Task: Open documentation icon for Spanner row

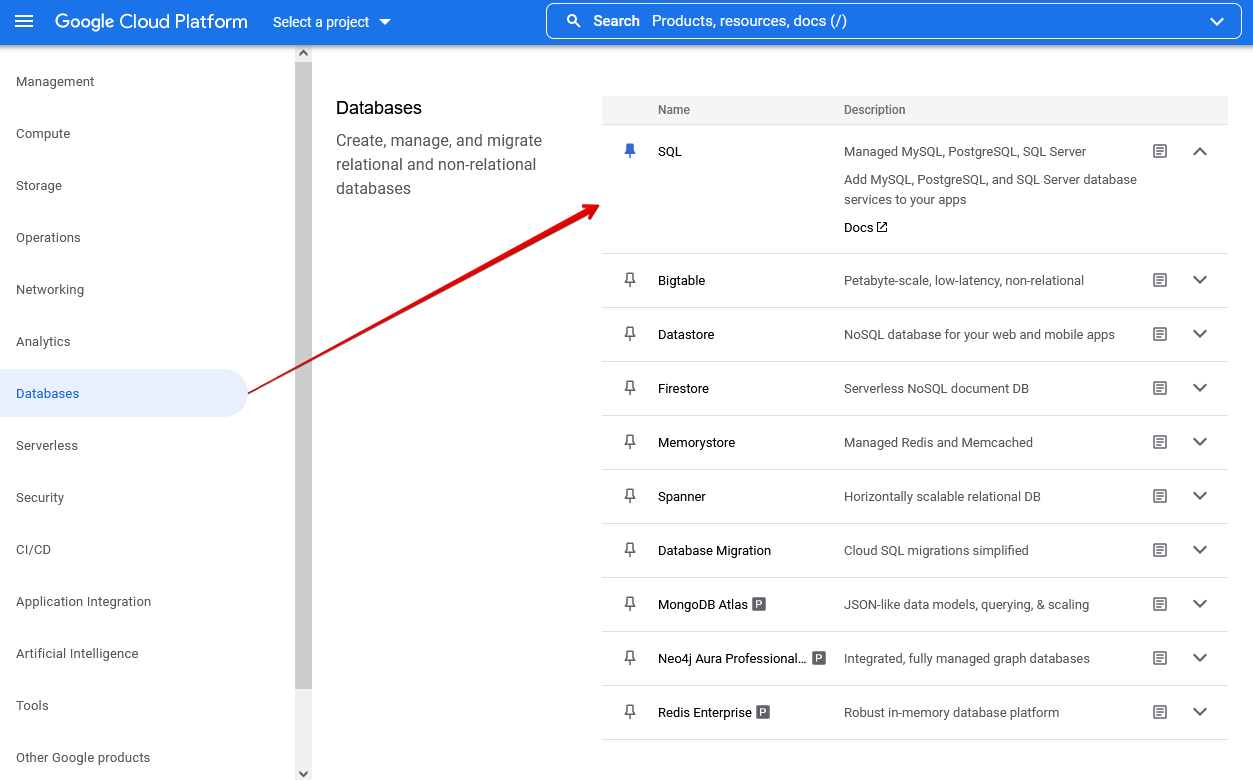Action: pos(1160,496)
